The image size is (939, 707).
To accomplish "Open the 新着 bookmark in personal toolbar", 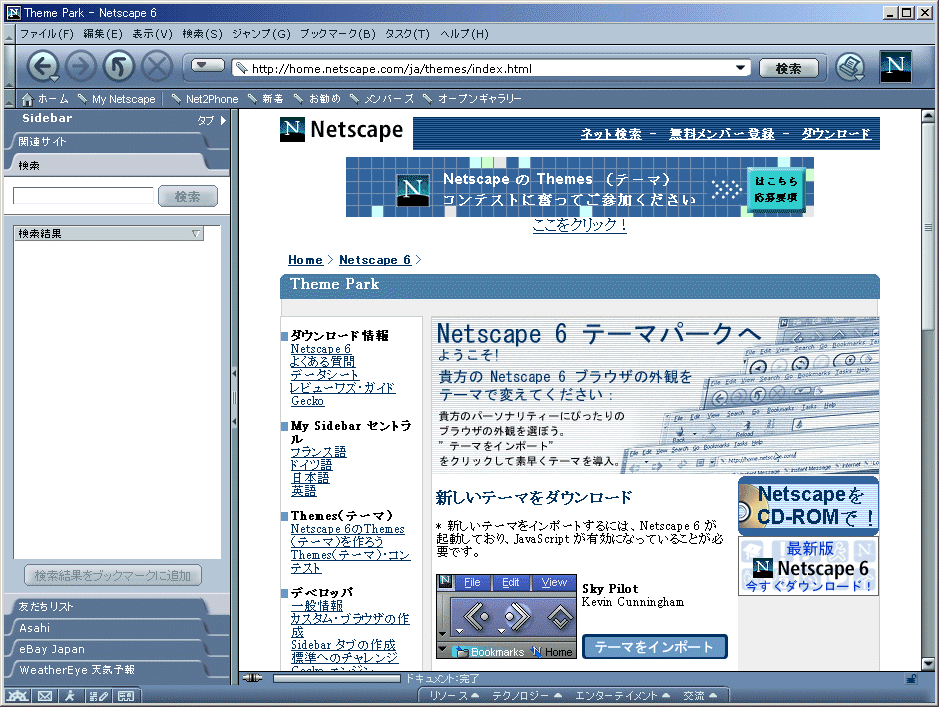I will pyautogui.click(x=265, y=99).
